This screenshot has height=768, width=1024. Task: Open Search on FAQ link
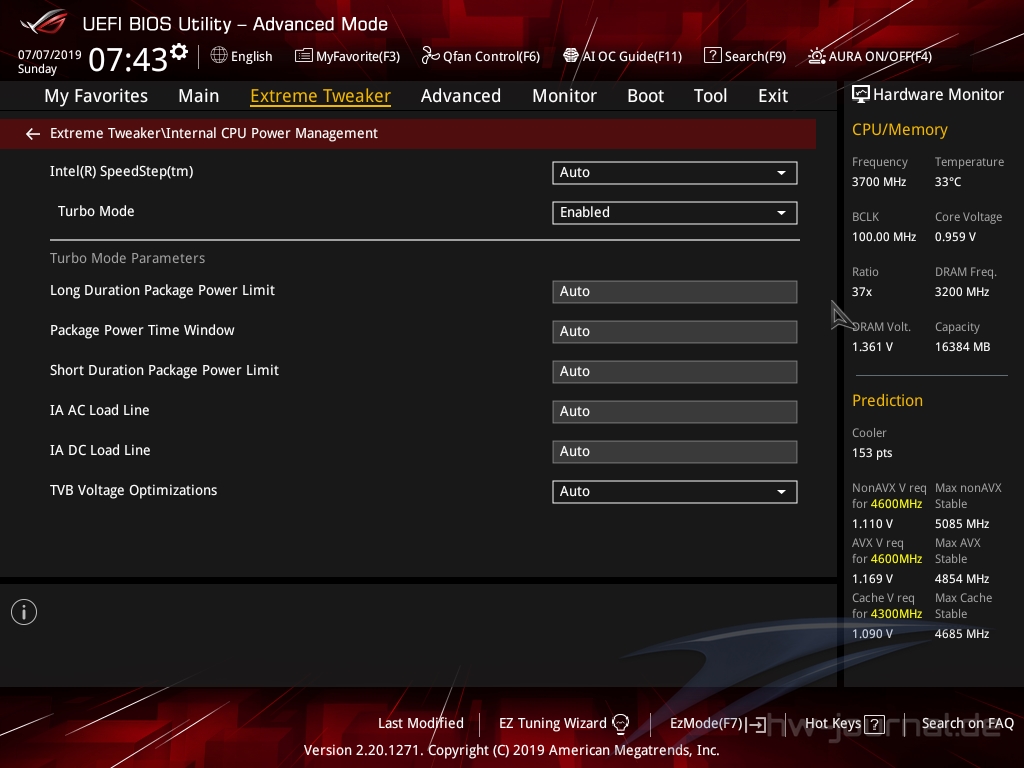pyautogui.click(x=967, y=723)
